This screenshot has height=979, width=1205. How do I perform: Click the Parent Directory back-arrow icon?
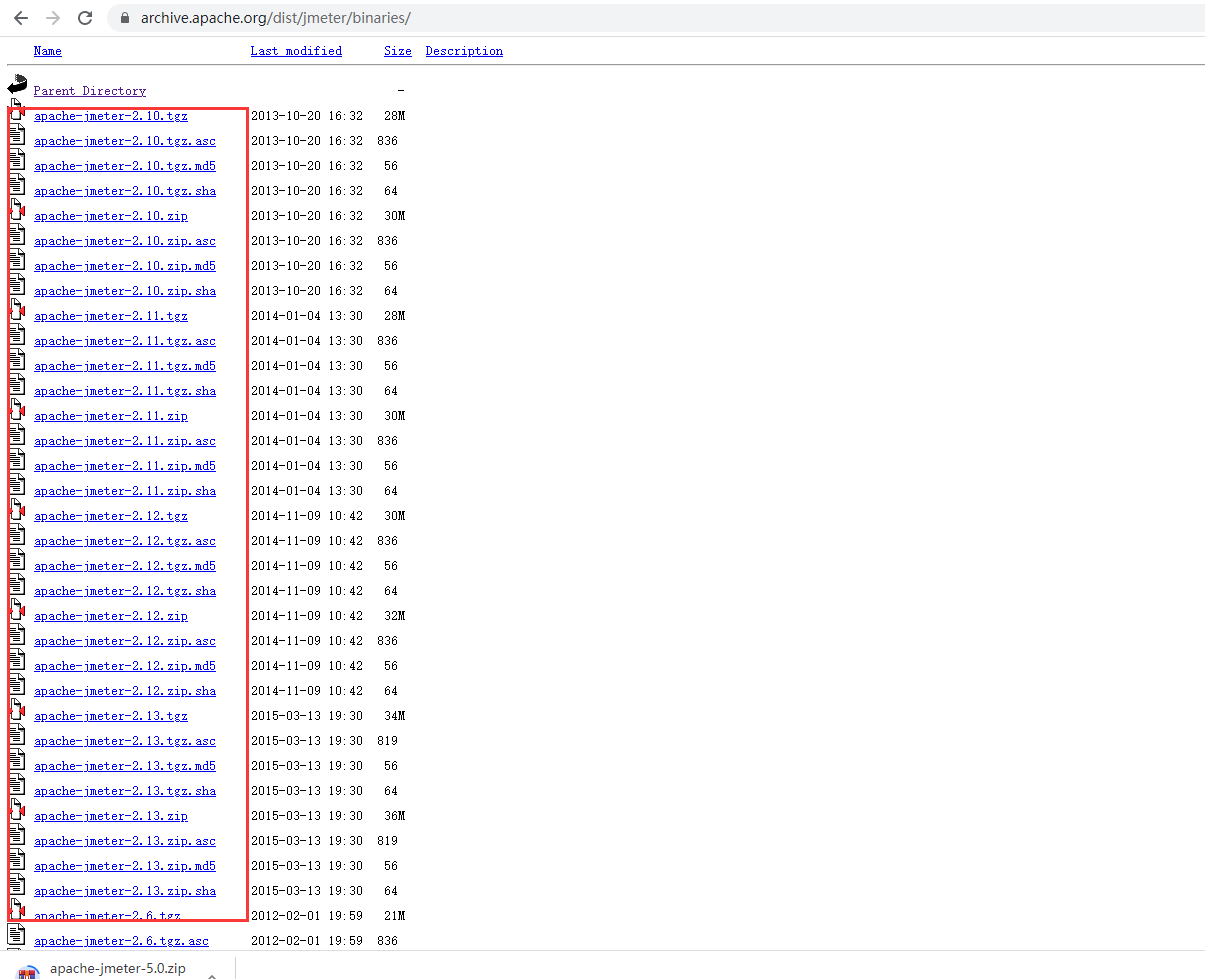16,86
